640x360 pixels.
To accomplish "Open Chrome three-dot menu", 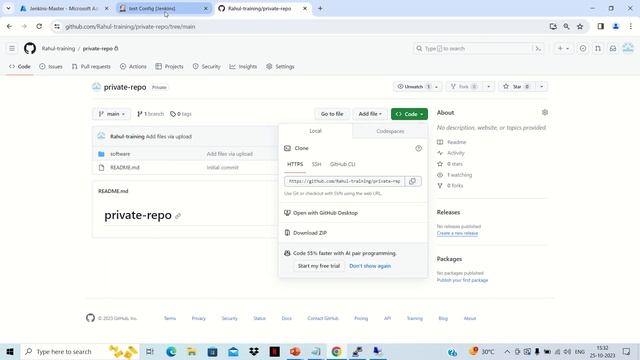I will coord(631,27).
